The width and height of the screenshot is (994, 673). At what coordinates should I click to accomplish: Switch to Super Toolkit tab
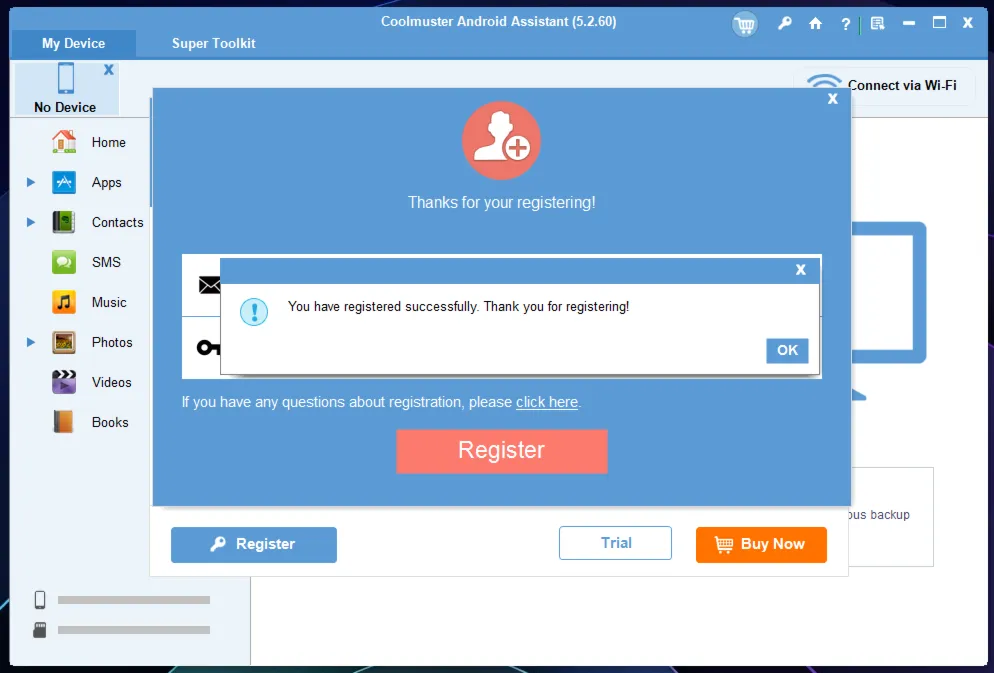tap(214, 44)
